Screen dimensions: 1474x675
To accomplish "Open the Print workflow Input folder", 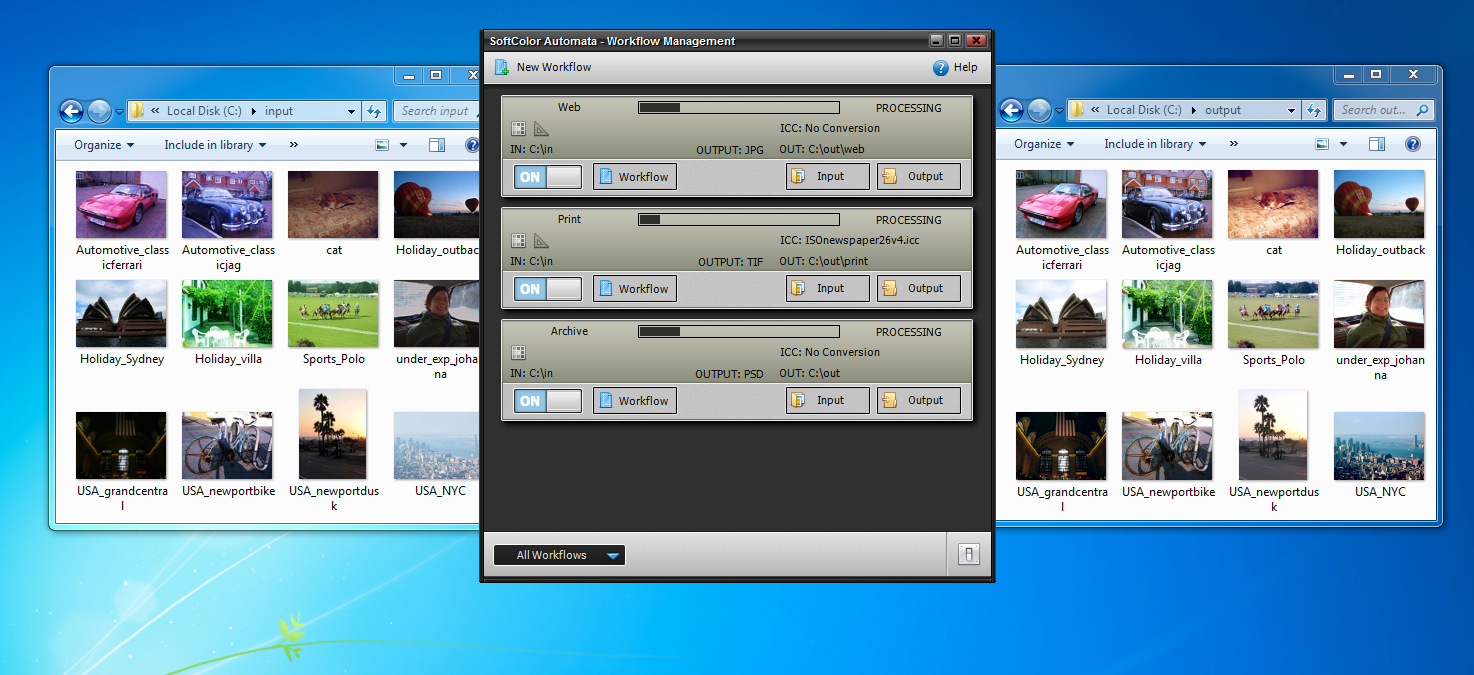I will coord(828,288).
